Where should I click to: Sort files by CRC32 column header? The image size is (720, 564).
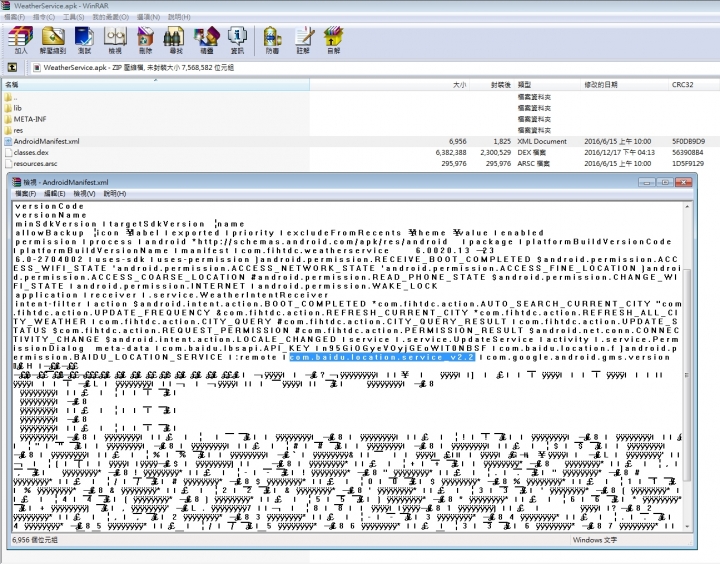click(x=693, y=85)
